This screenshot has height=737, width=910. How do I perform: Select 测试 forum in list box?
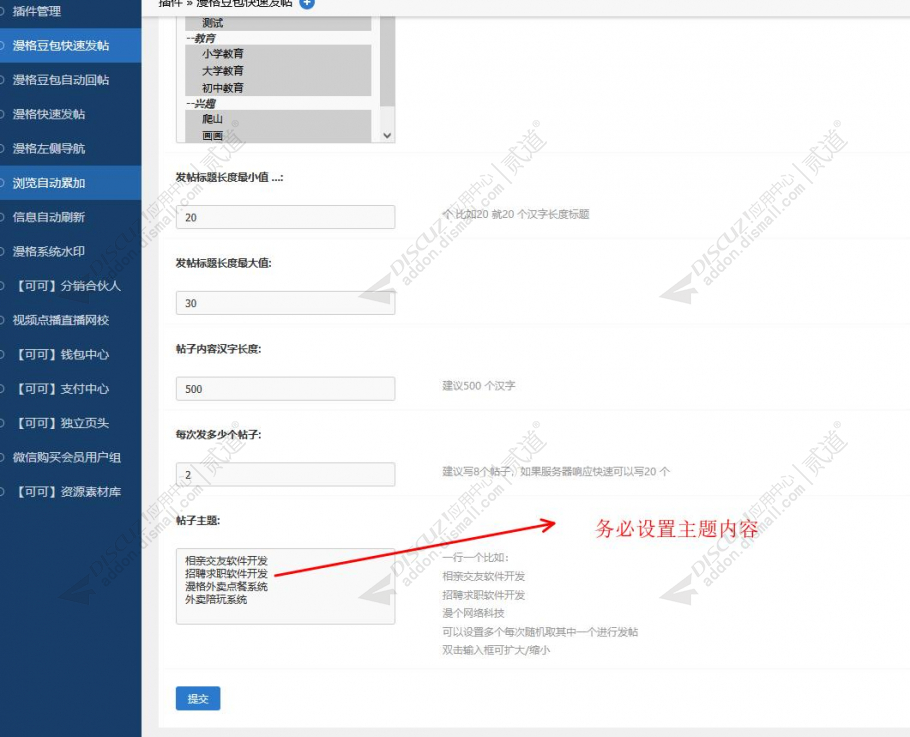click(278, 23)
